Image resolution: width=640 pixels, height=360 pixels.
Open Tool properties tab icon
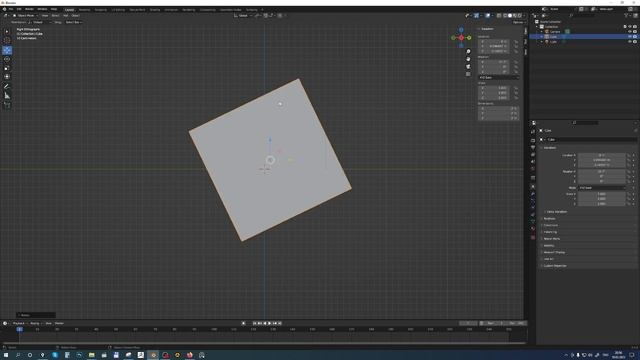point(533,131)
